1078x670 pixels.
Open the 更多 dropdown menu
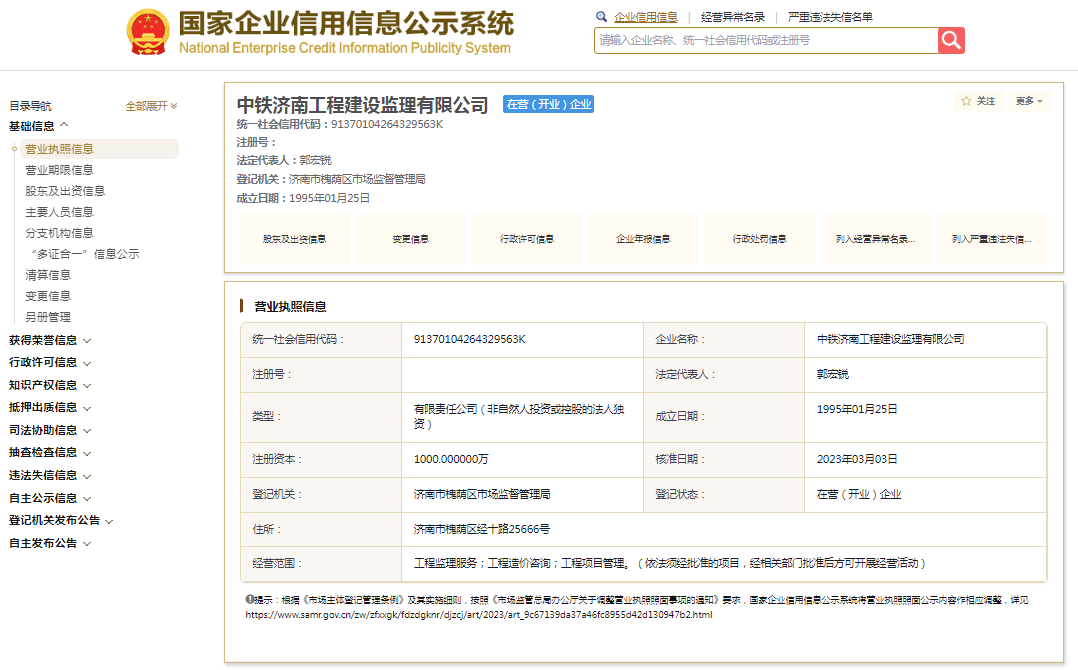tap(1028, 101)
